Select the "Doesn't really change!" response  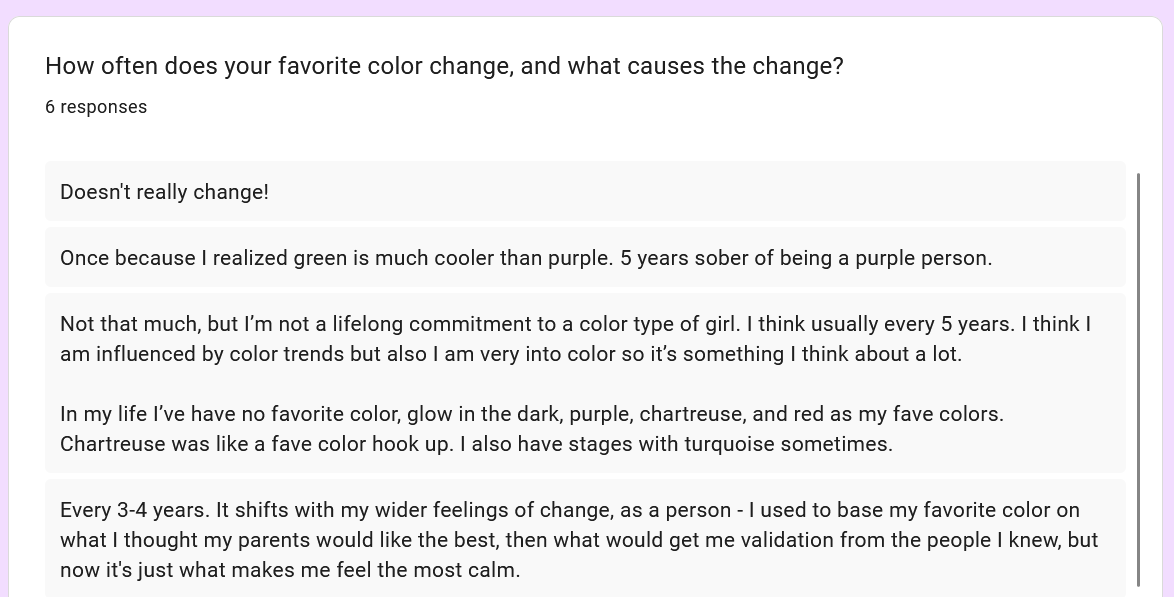[x=165, y=192]
